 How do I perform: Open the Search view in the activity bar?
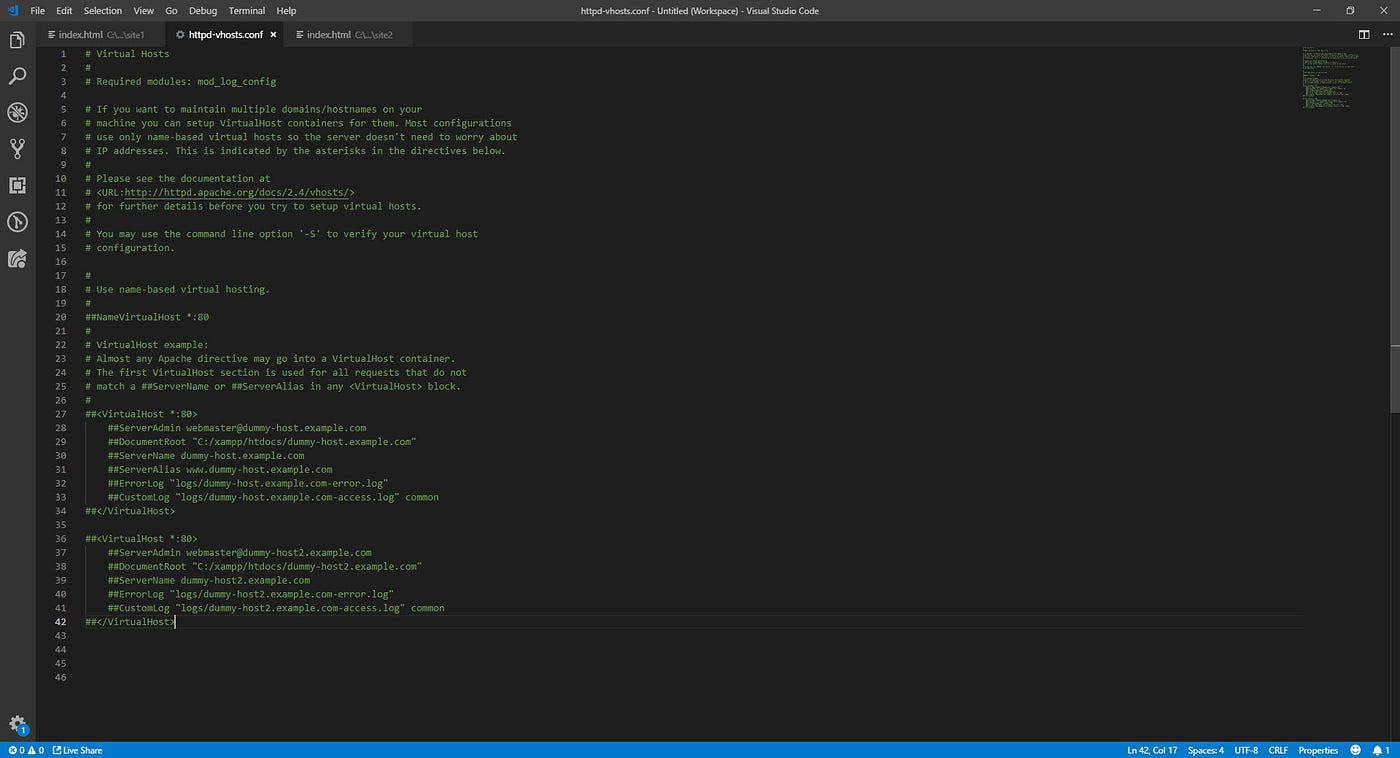[17, 76]
